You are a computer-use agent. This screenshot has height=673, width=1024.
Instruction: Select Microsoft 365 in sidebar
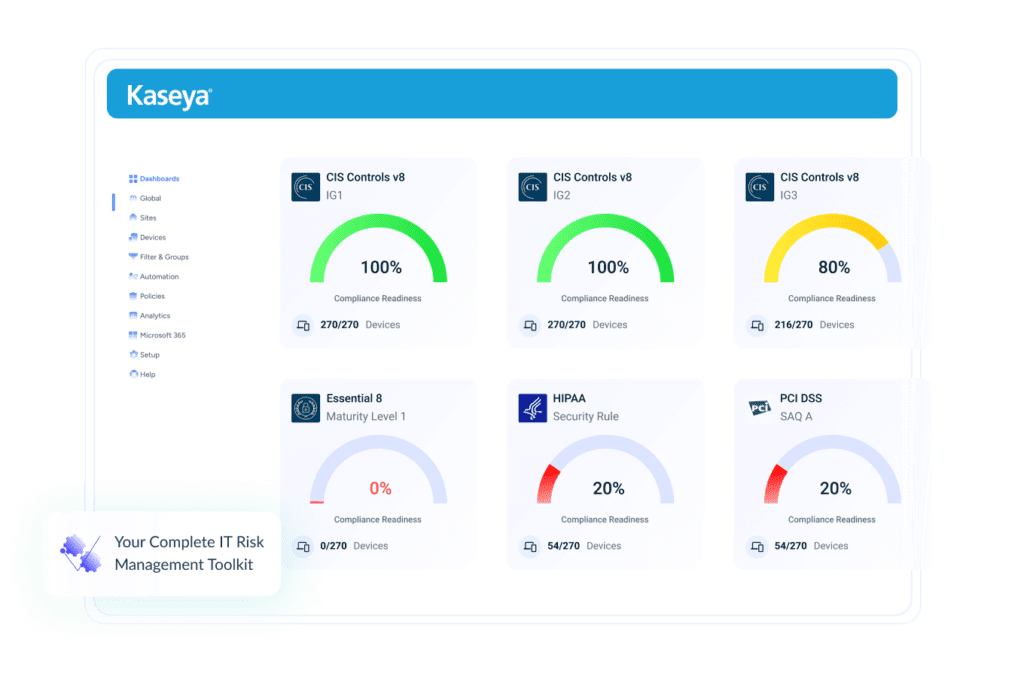click(162, 335)
